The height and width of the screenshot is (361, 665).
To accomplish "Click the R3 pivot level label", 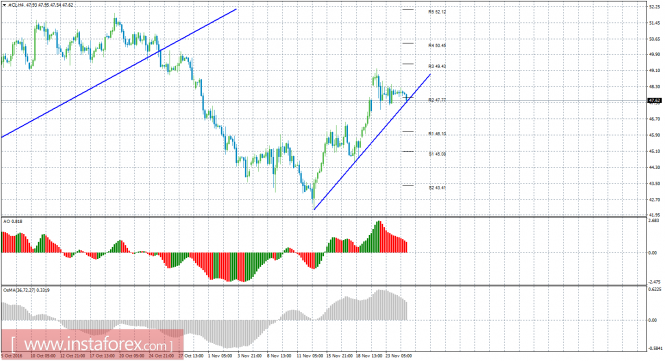I will (x=438, y=67).
